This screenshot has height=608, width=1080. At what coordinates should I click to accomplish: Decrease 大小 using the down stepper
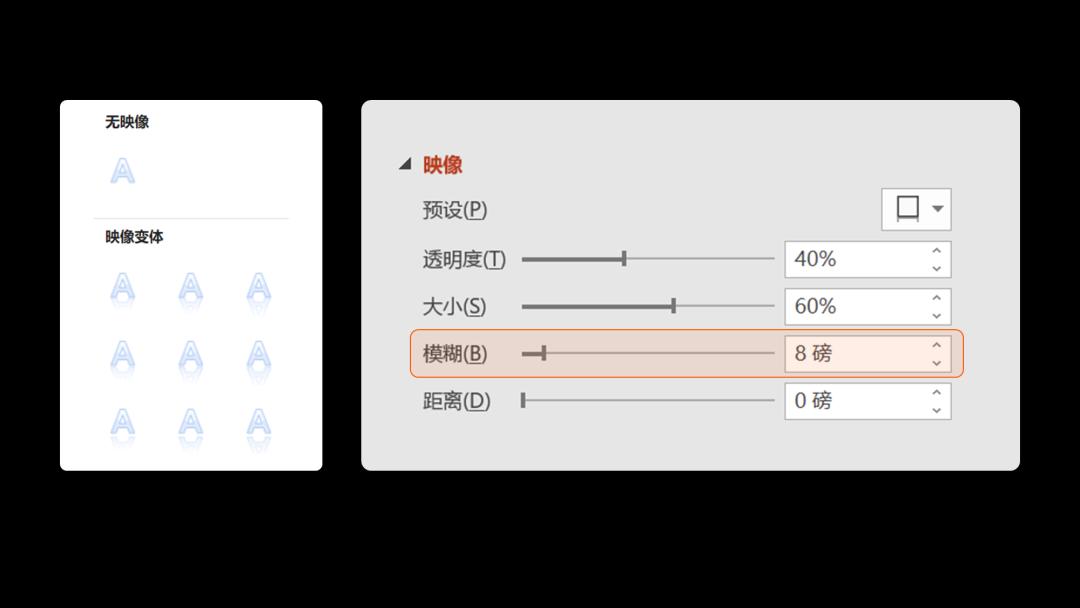pos(935,314)
